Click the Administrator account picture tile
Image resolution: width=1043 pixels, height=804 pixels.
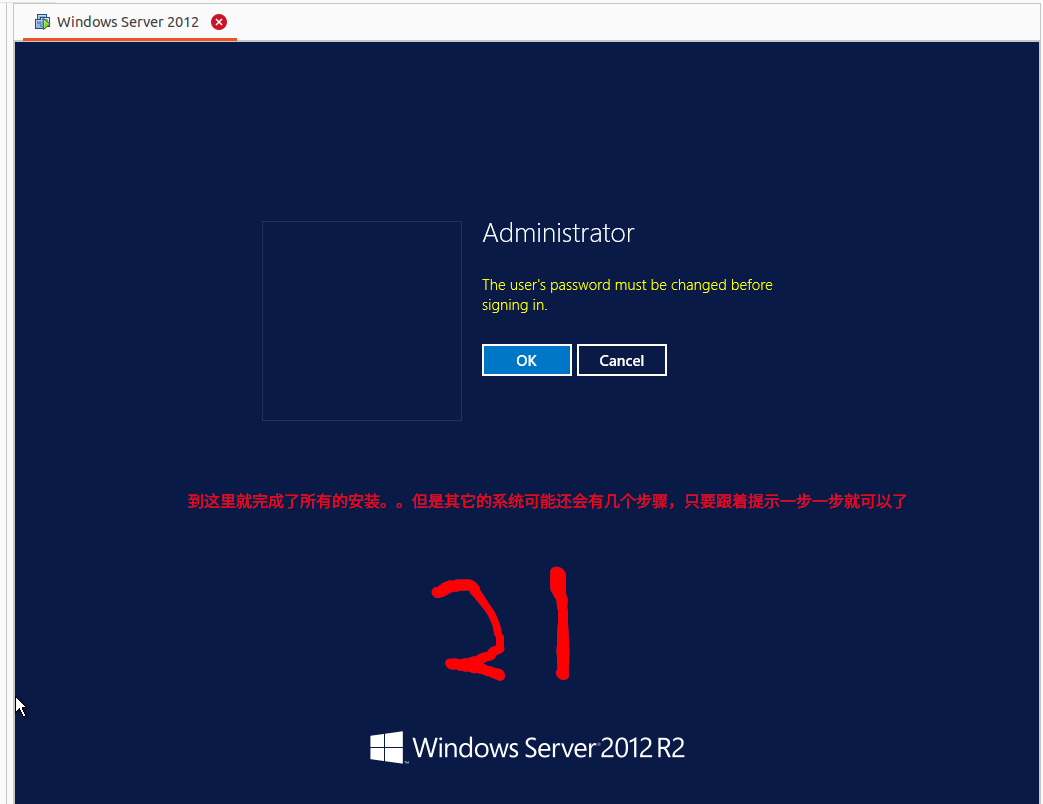[362, 321]
